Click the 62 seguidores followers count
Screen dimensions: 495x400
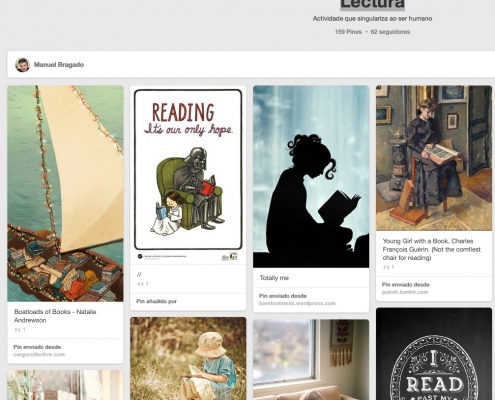[x=390, y=32]
